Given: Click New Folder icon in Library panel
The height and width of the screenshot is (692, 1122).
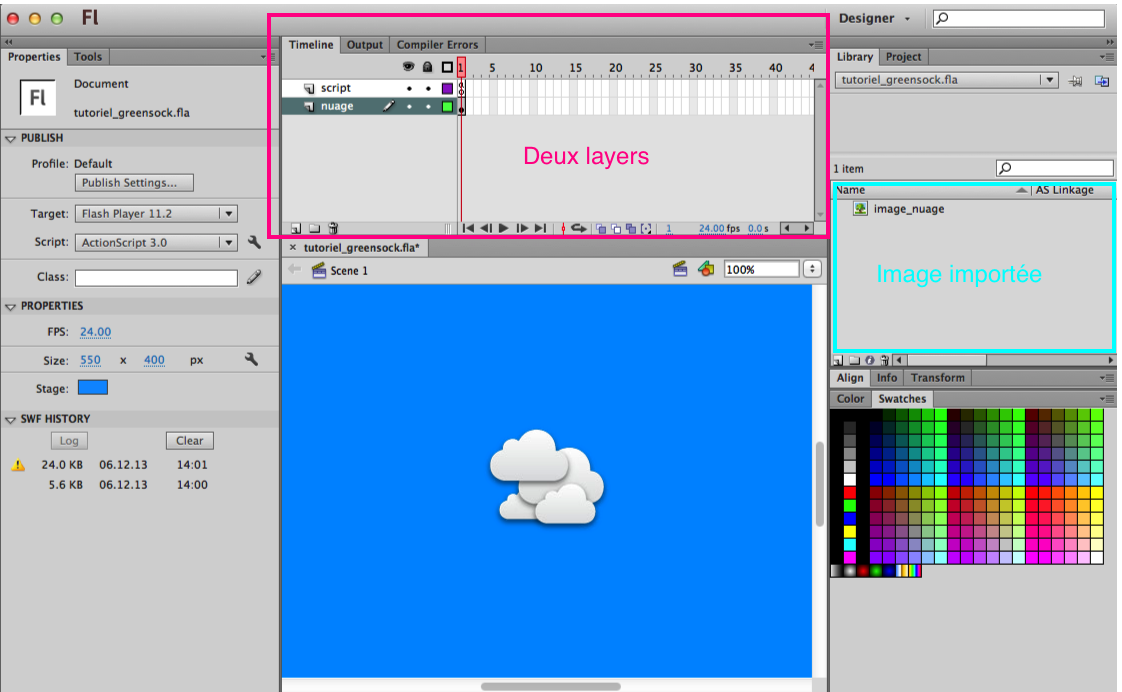Looking at the screenshot, I should pos(854,360).
